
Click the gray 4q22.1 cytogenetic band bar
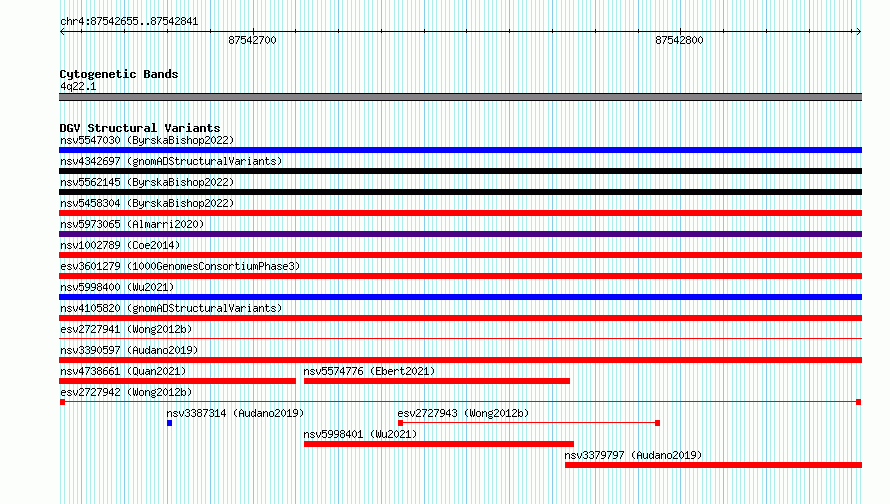point(460,97)
